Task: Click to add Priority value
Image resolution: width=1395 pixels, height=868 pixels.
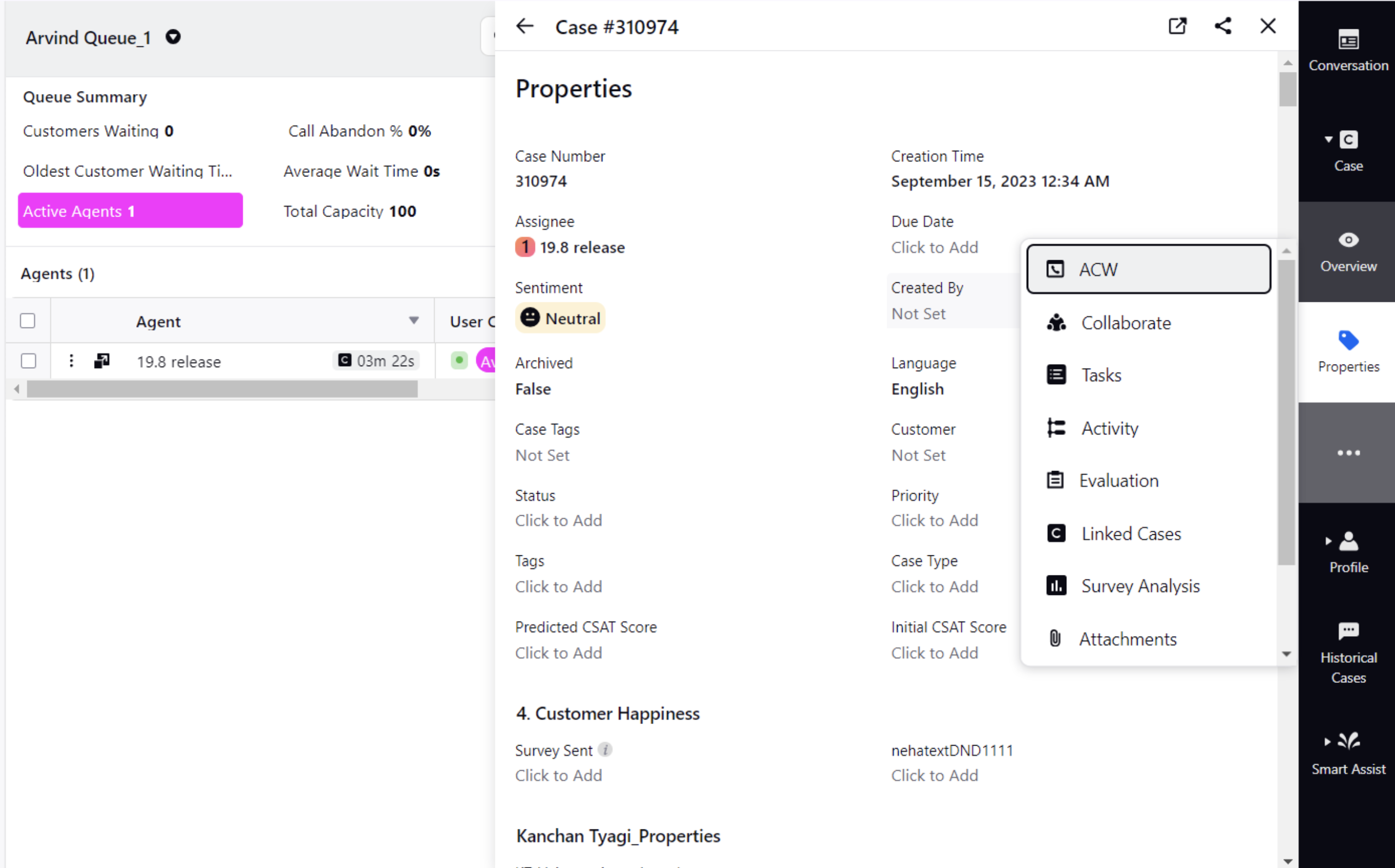Action: (935, 520)
